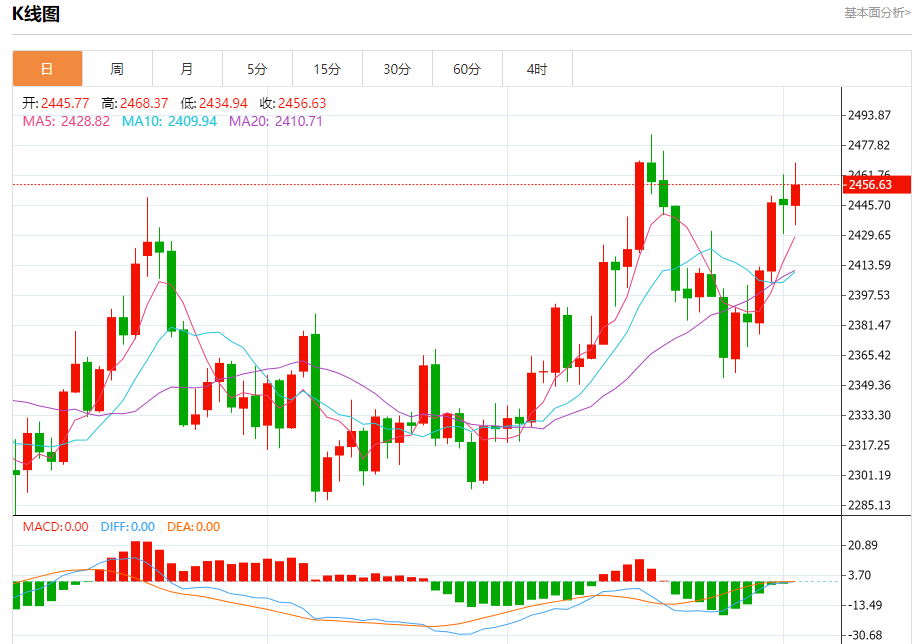Screen dimensions: 915x644
Task: Click the 收: 2456.63 close value
Action: (x=293, y=103)
